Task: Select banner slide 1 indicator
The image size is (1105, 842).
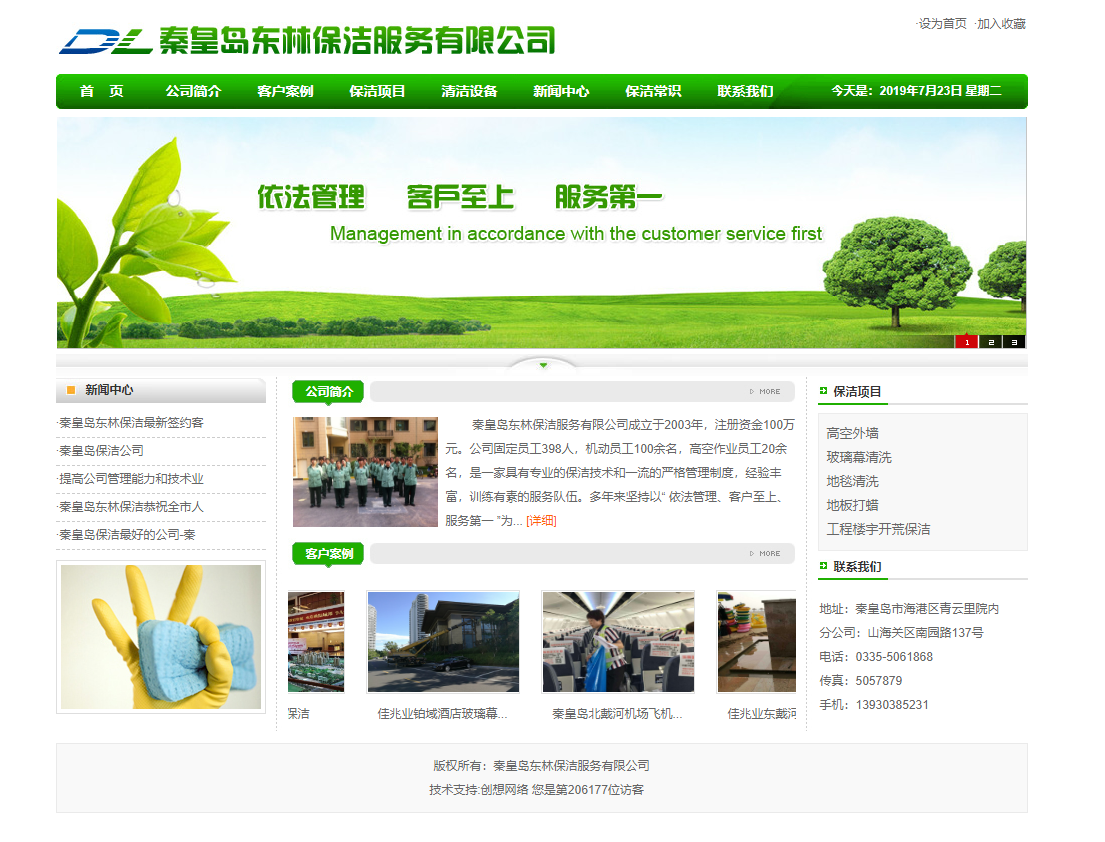Action: pyautogui.click(x=966, y=342)
